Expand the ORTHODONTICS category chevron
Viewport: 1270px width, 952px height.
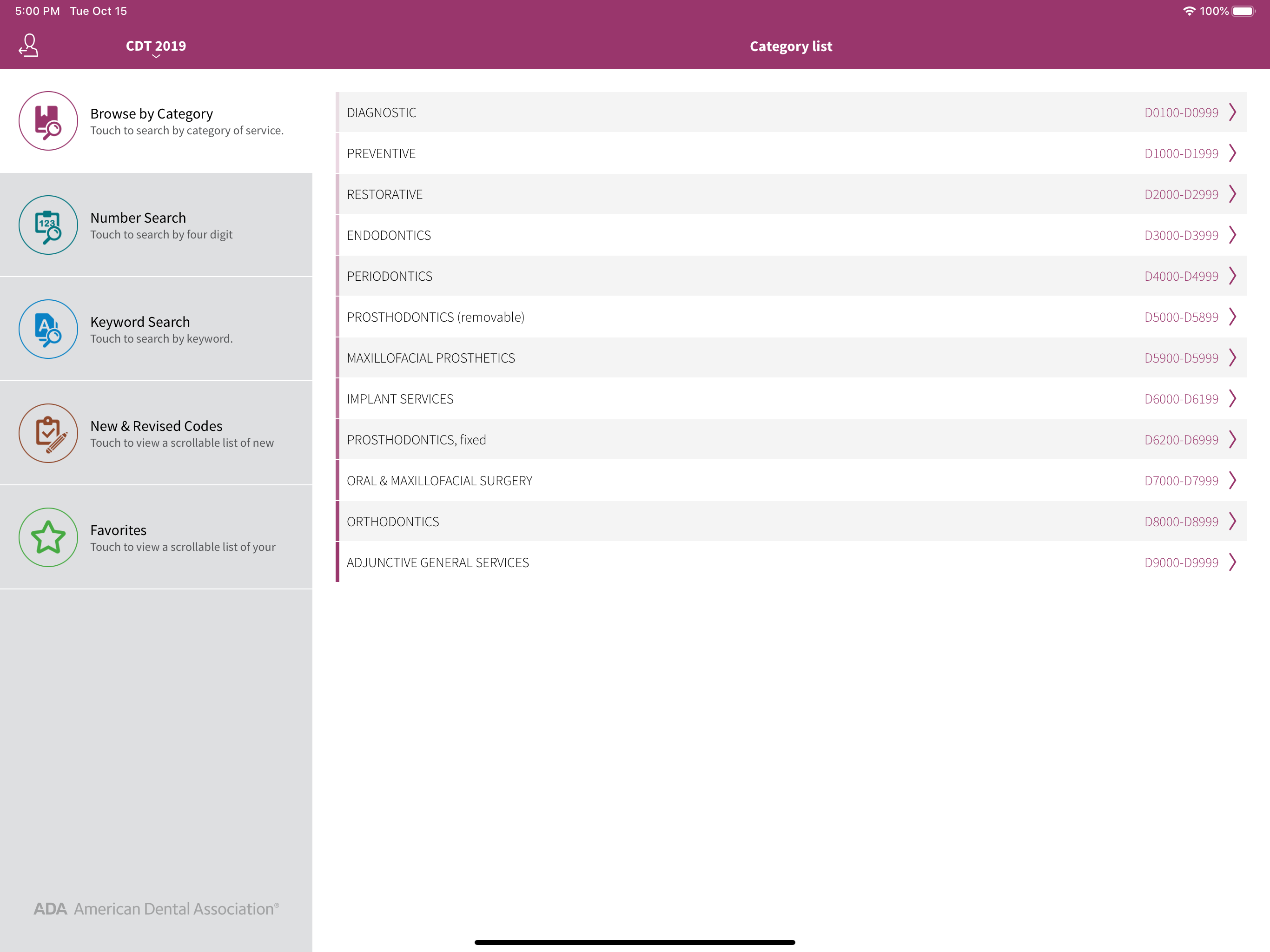click(x=1233, y=522)
